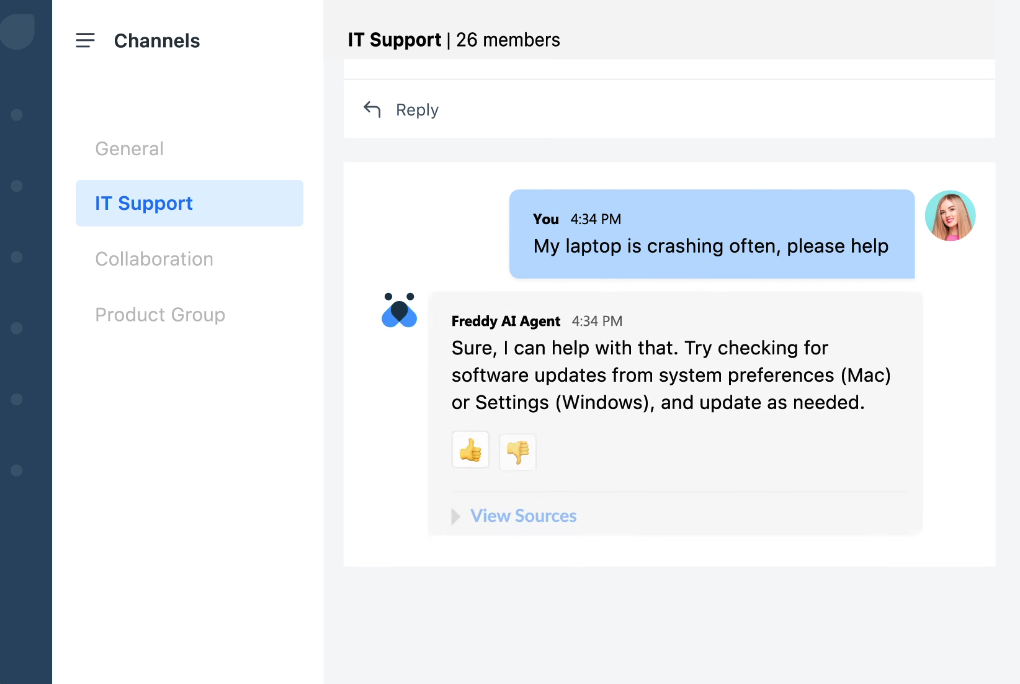The width and height of the screenshot is (1020, 684).
Task: Click the last dot in the dark sidebar
Action: point(16,470)
